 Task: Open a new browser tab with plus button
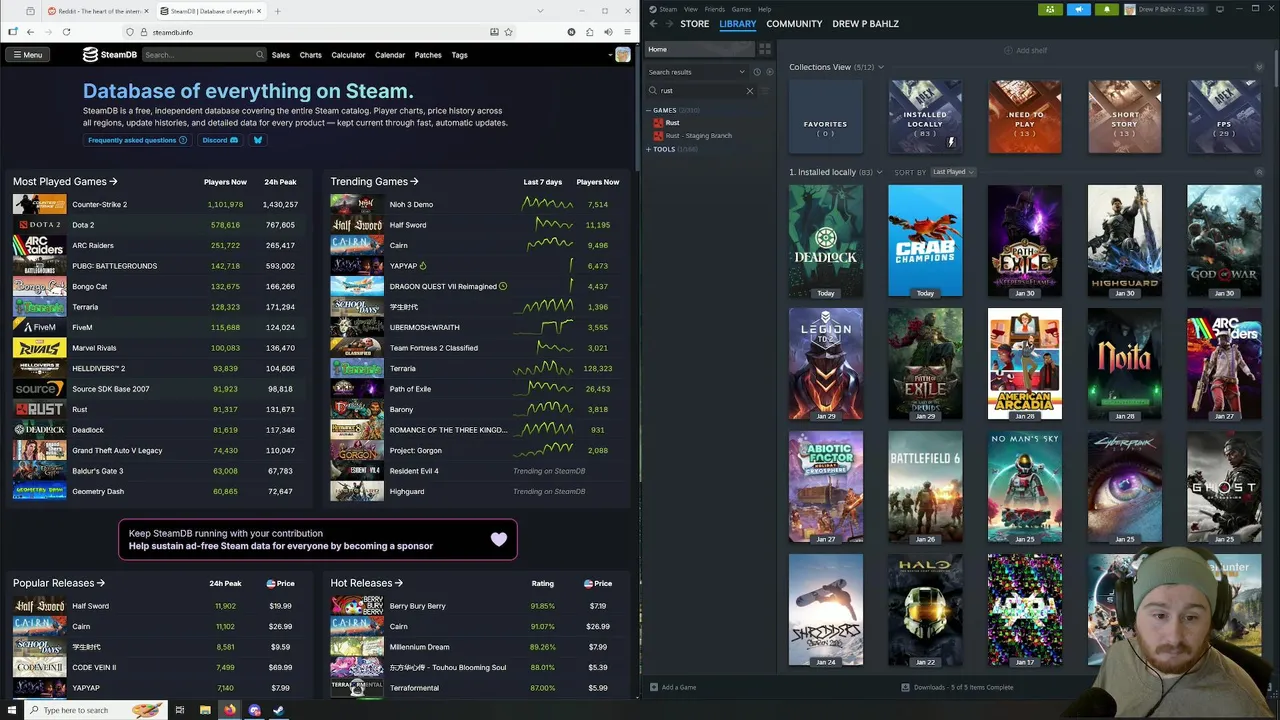coord(277,11)
